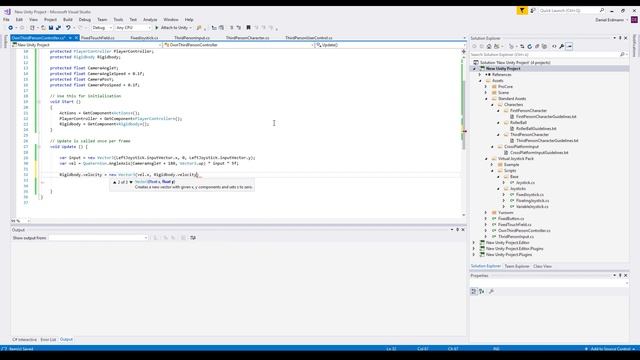Click Preview Selected Items icon

pyautogui.click(x=569, y=47)
